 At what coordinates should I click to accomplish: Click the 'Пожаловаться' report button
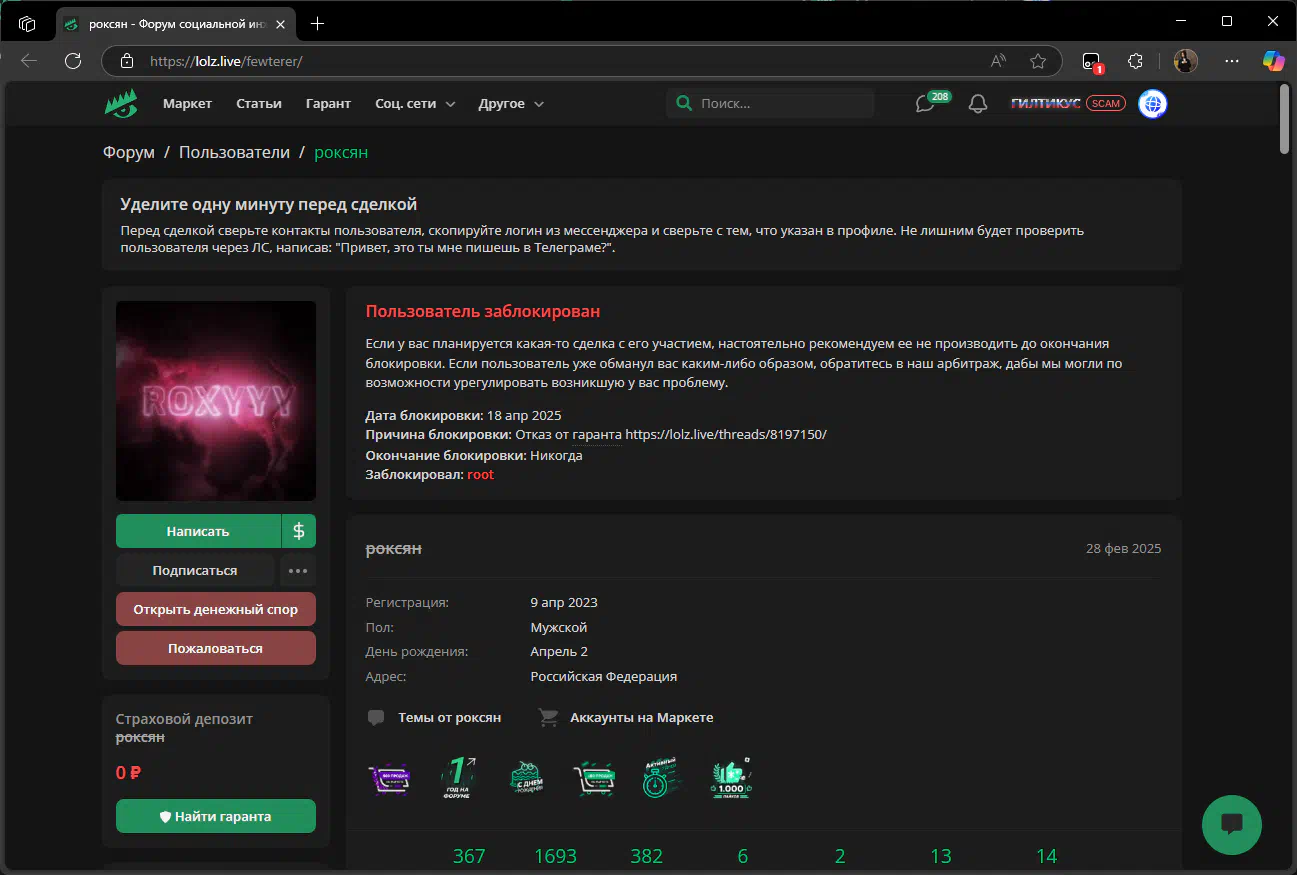click(x=216, y=648)
